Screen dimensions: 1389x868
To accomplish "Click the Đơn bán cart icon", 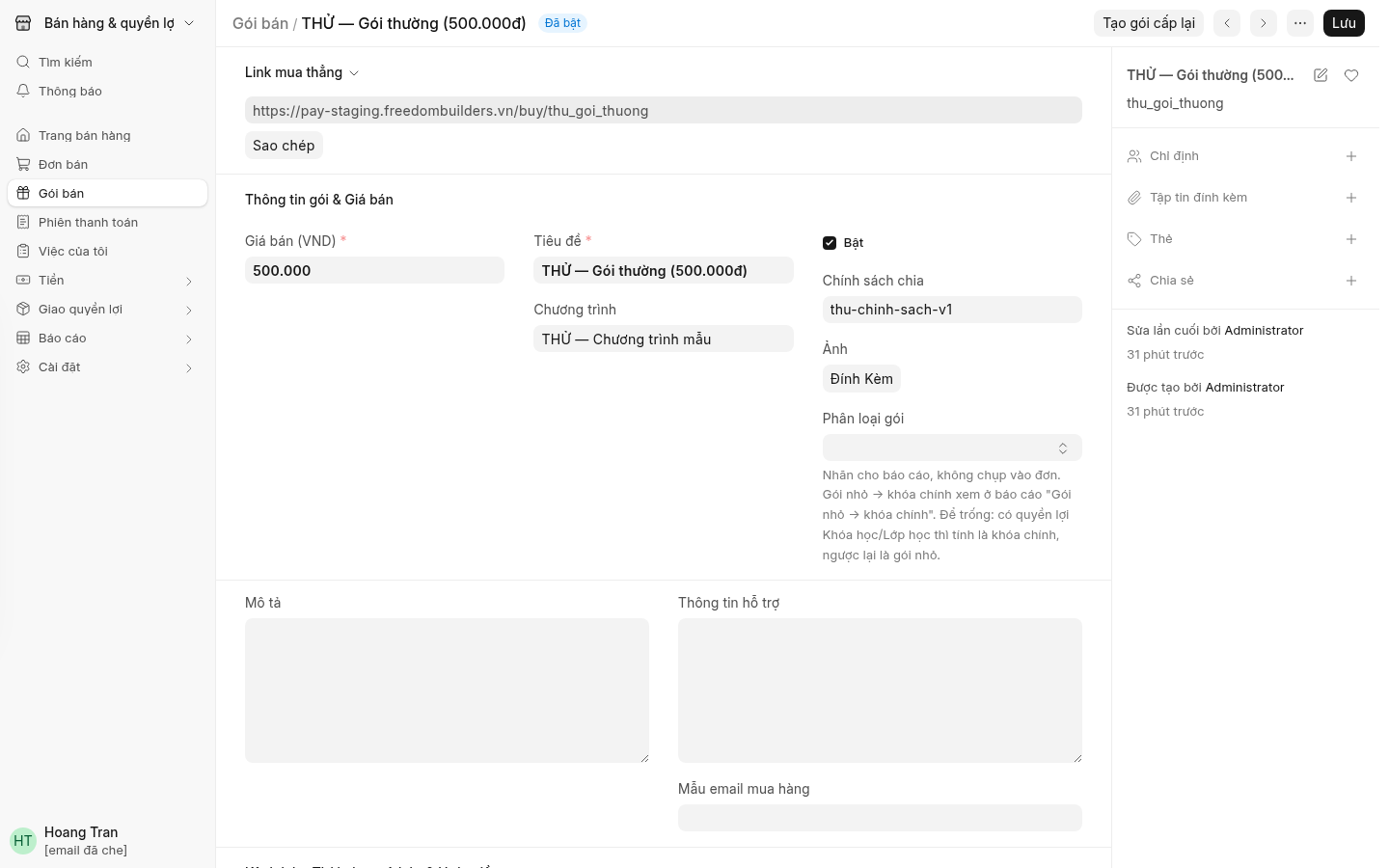I will tap(23, 164).
